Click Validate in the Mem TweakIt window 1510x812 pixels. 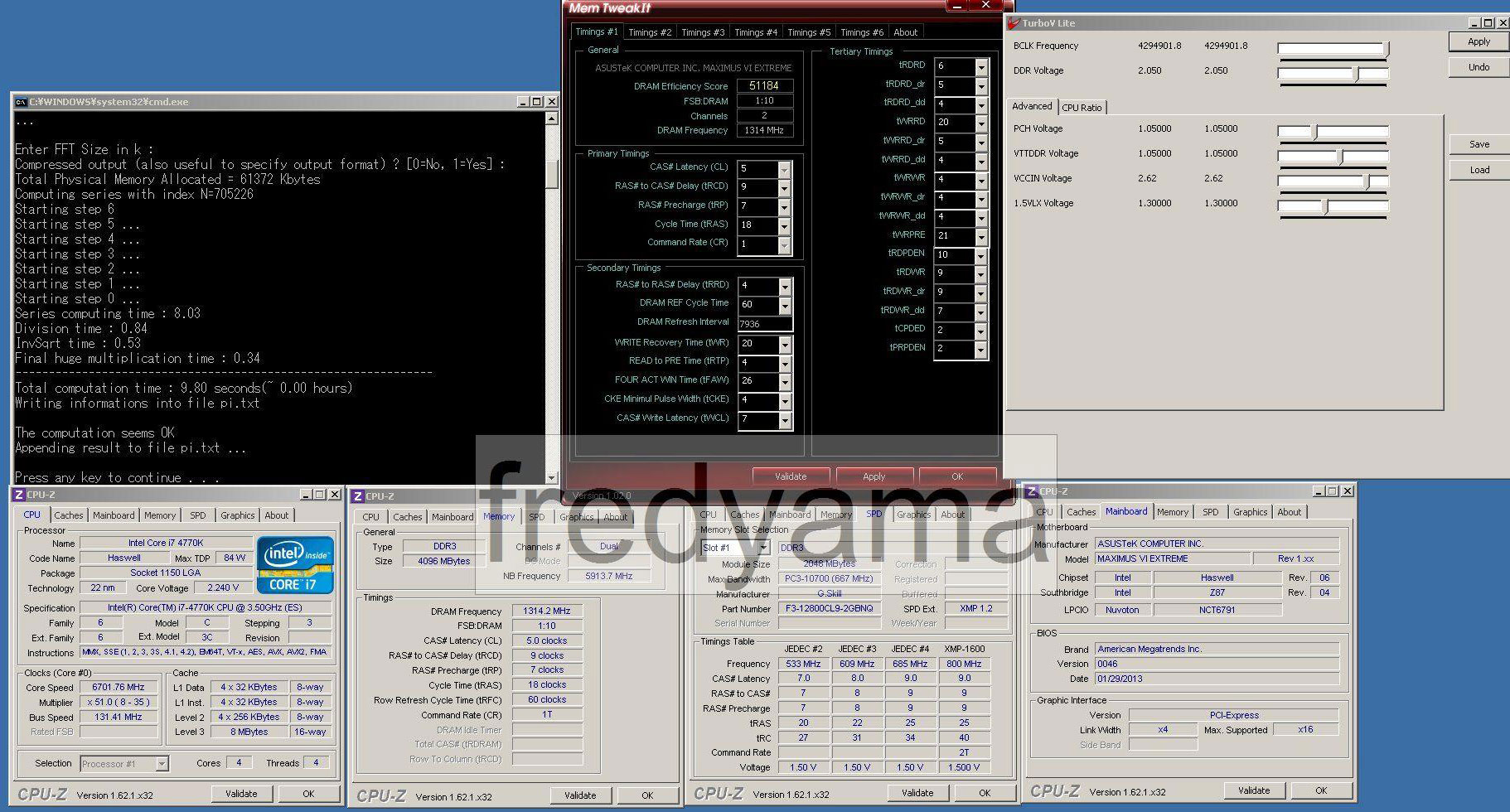point(791,476)
